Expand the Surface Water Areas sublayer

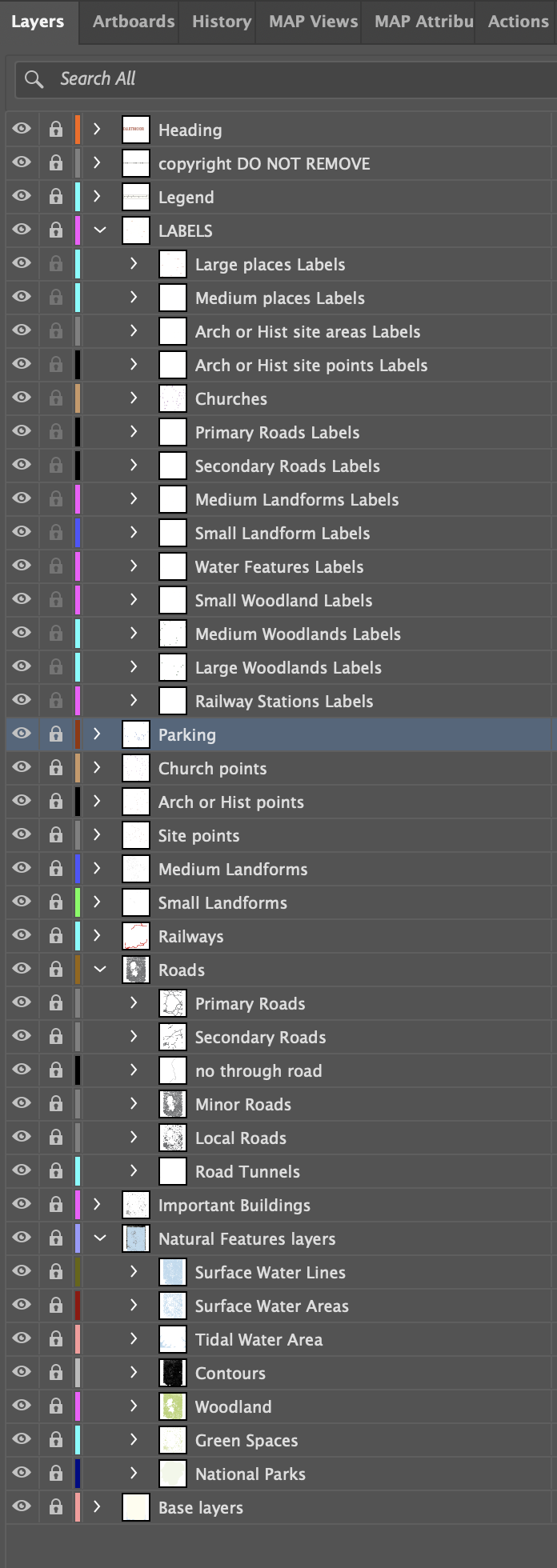(x=134, y=1305)
